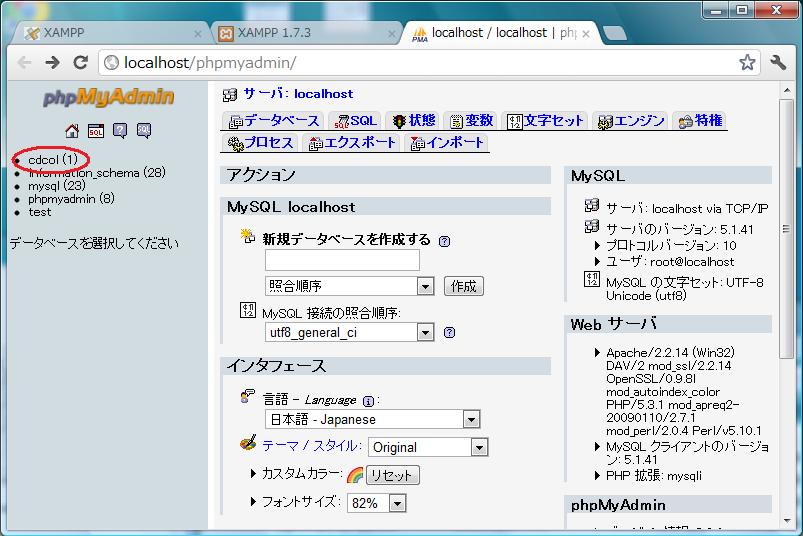The width and height of the screenshot is (803, 536).
Task: Close the XAMPP 1.7.3 tab
Action: (x=392, y=34)
